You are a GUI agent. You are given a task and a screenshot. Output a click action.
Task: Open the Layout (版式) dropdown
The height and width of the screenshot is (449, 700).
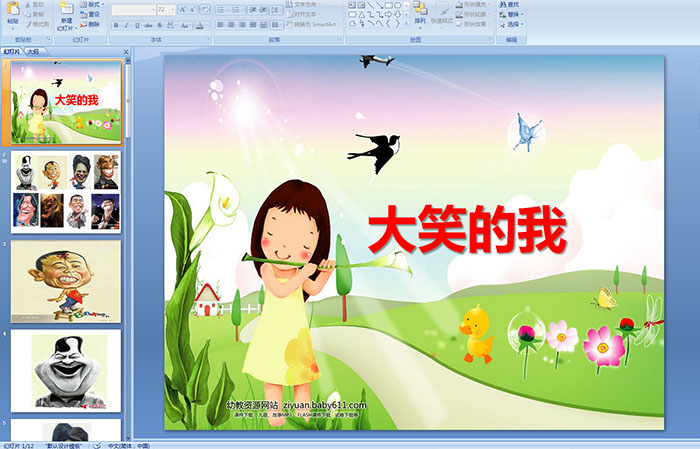click(x=92, y=4)
